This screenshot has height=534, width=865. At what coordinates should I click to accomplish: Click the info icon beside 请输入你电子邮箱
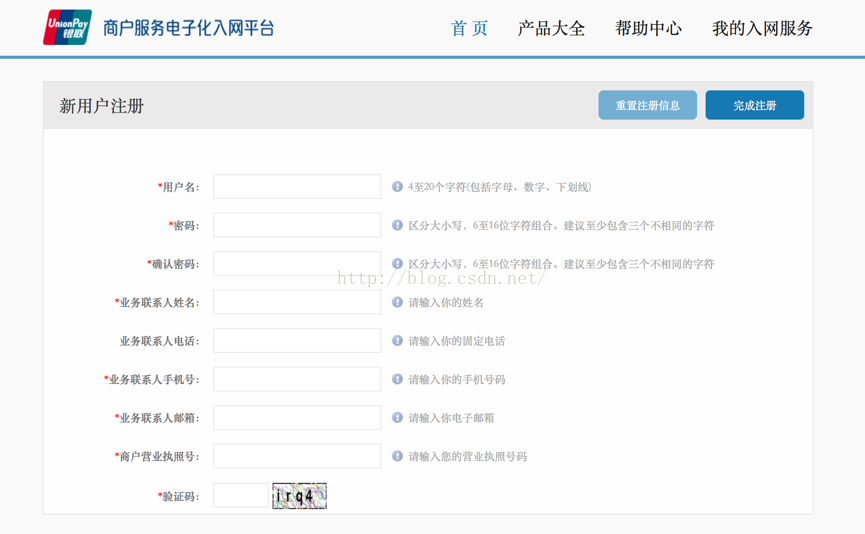pos(397,418)
